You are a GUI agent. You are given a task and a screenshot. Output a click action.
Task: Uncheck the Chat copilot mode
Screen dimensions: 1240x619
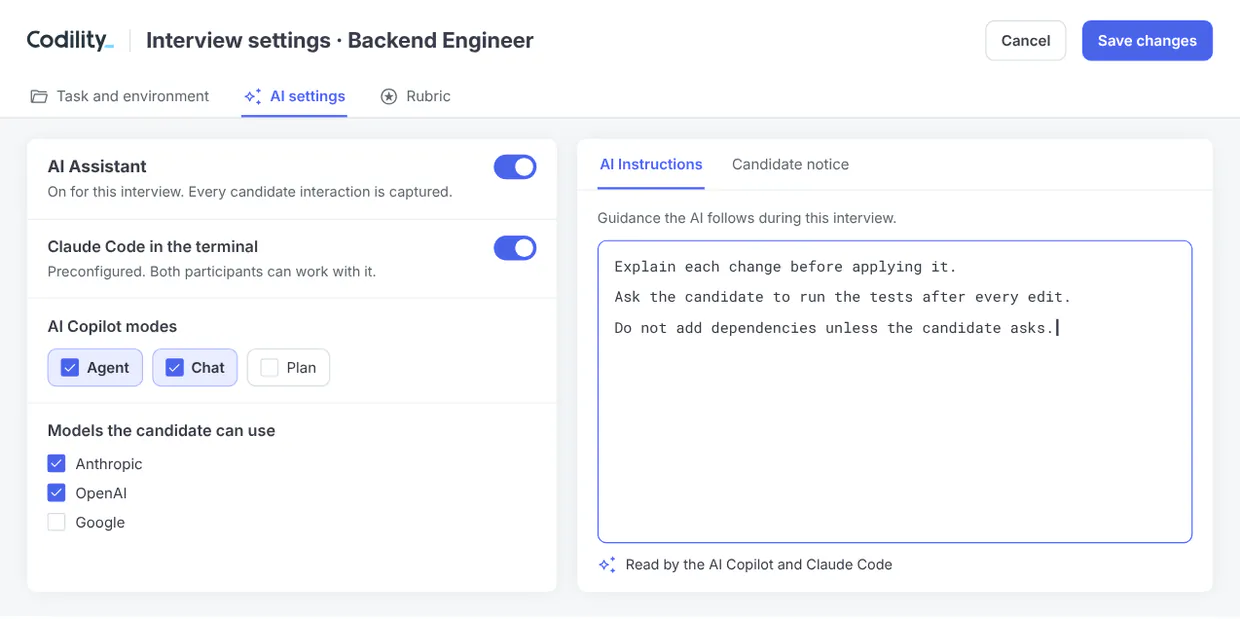(195, 367)
